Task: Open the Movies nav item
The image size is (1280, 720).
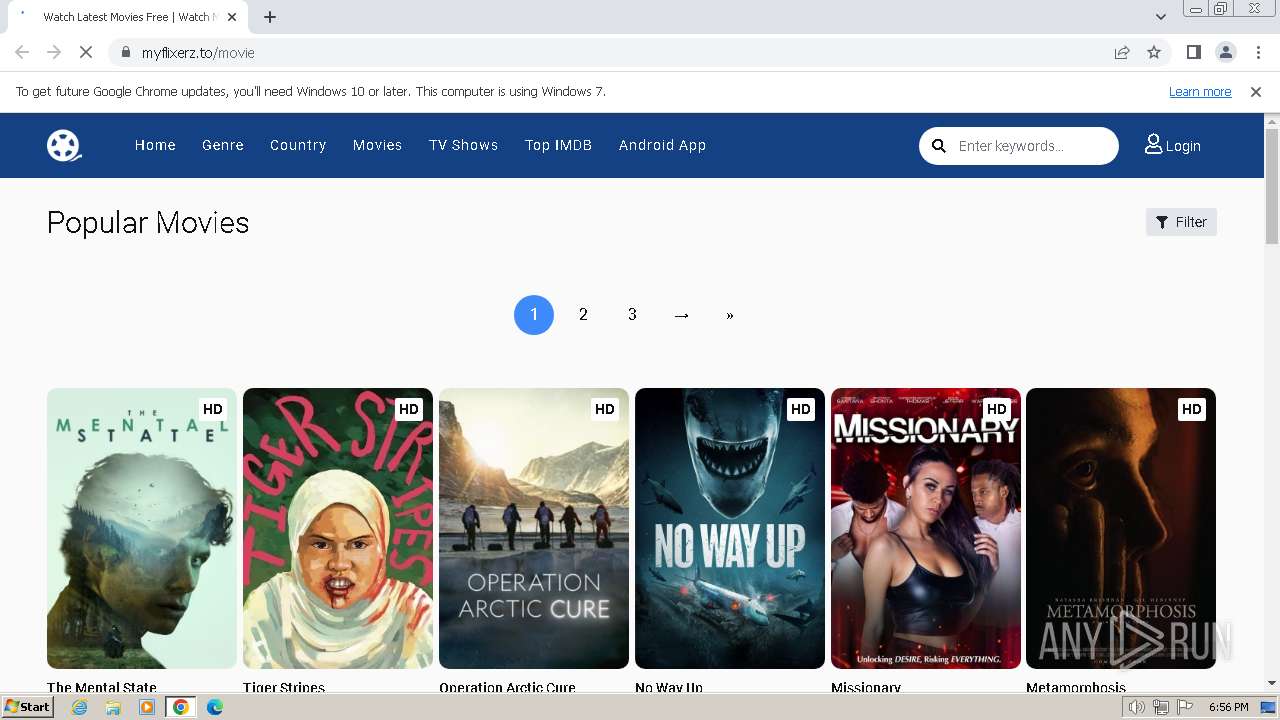Action: [x=377, y=145]
